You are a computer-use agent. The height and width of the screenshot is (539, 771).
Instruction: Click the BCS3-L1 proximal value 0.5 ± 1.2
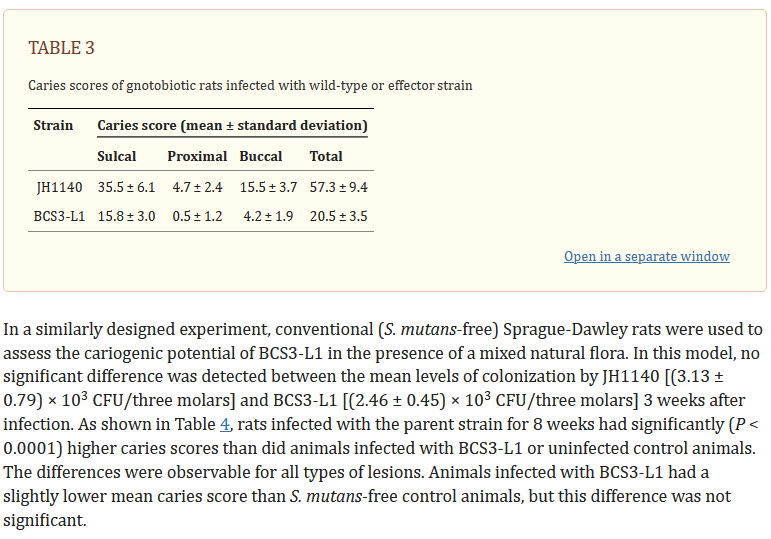pos(197,216)
